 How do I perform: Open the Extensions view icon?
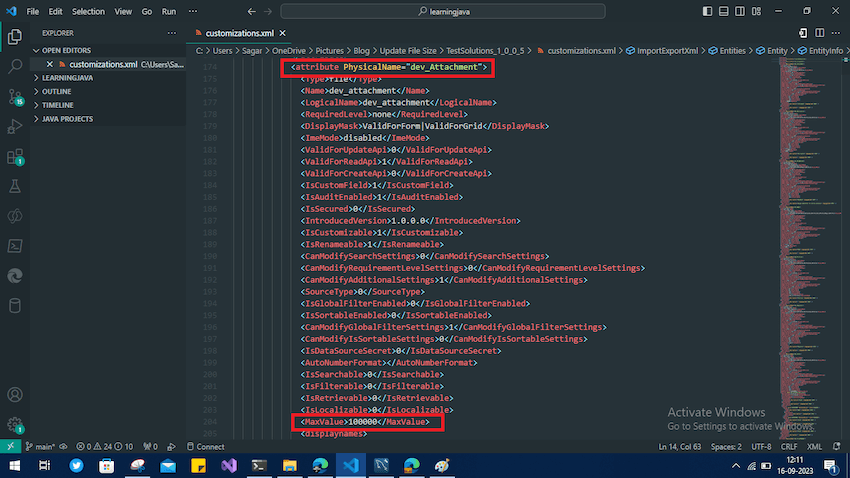tap(15, 157)
